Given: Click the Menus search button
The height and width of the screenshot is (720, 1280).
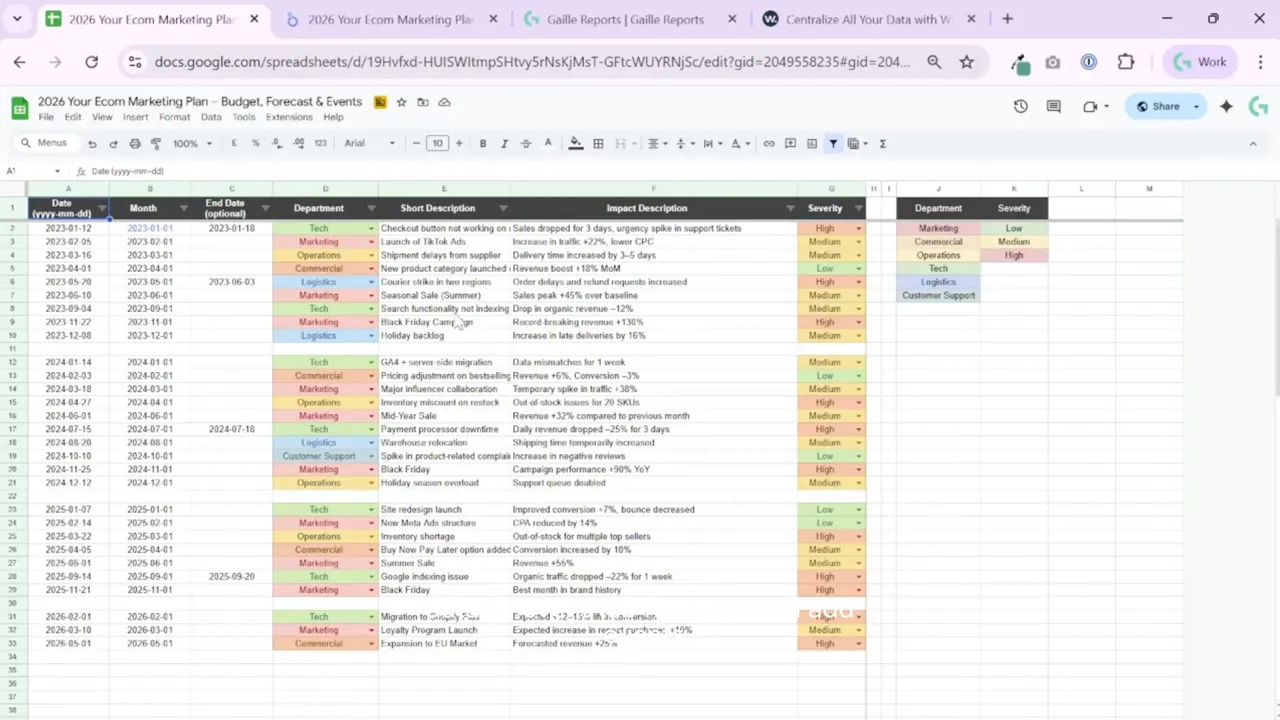Looking at the screenshot, I should coord(47,143).
